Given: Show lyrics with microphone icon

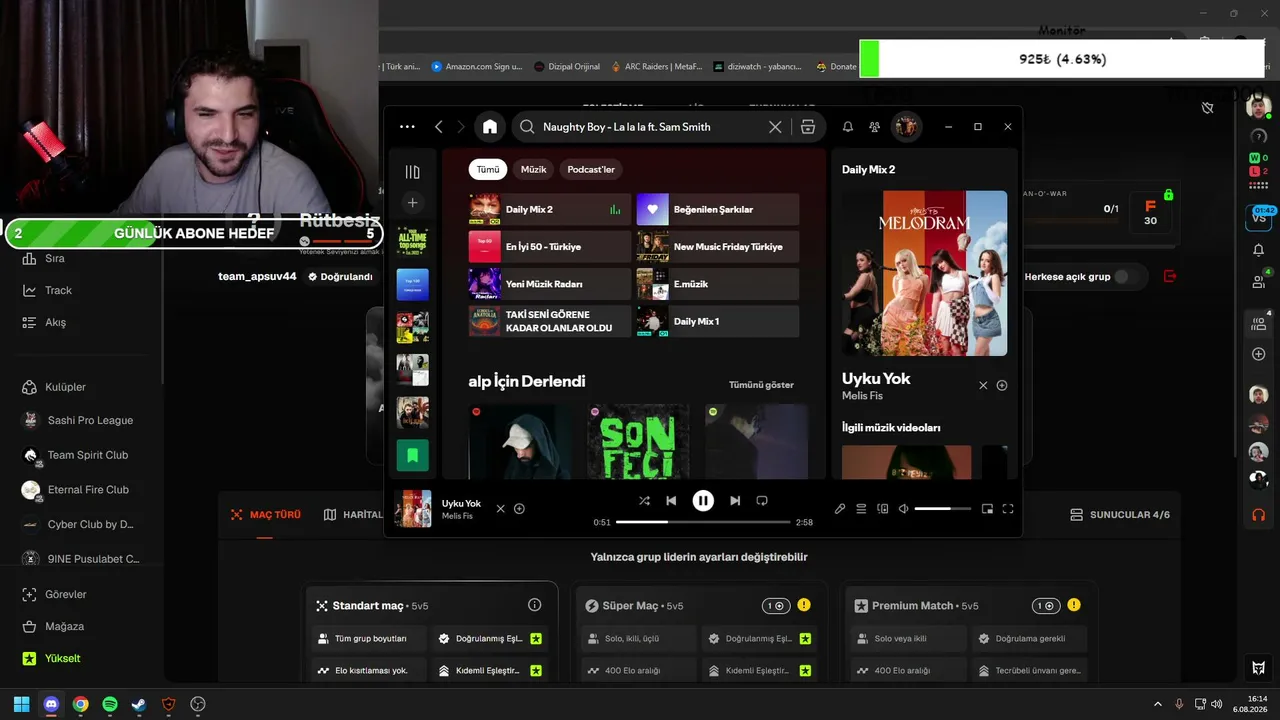Looking at the screenshot, I should [840, 509].
